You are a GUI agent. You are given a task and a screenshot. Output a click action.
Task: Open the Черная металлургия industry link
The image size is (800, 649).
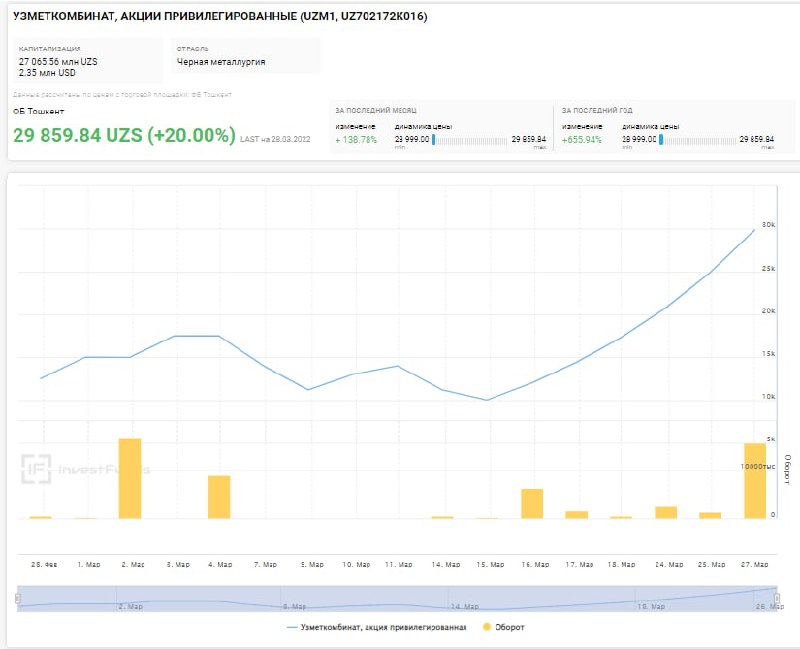pyautogui.click(x=221, y=62)
